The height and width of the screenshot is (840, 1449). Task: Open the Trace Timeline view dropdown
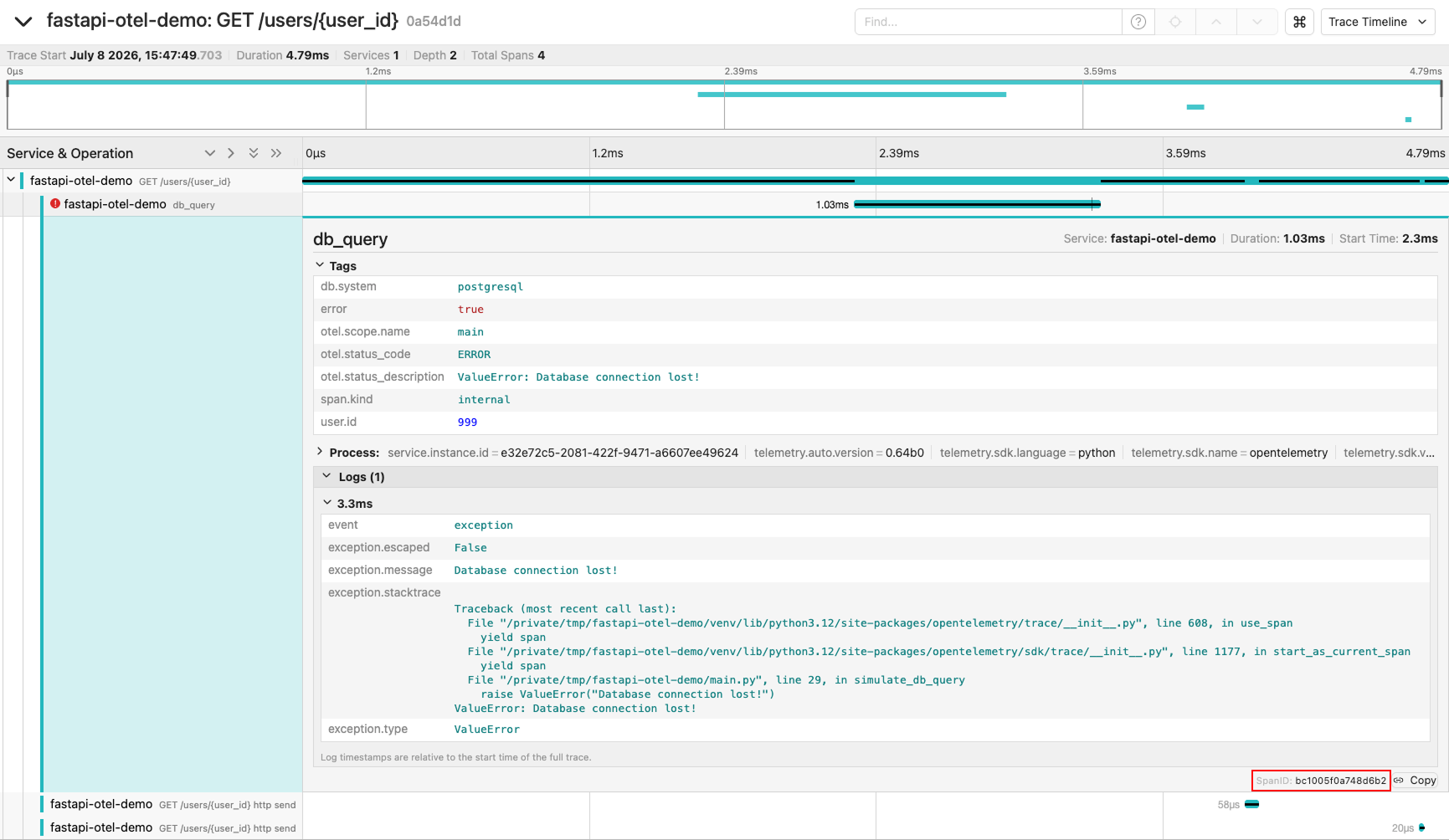1378,22
